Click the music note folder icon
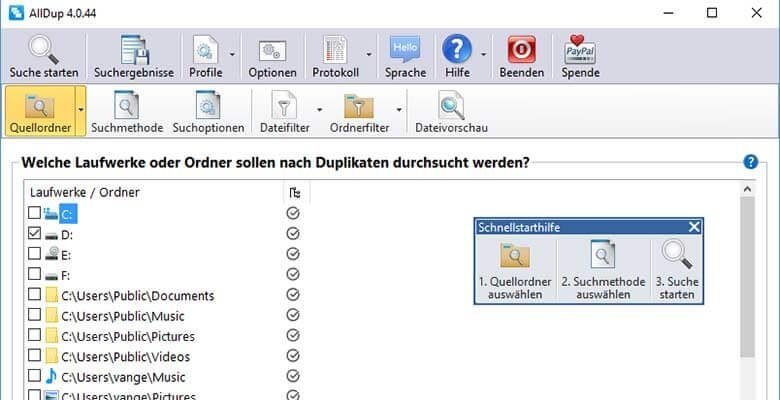The width and height of the screenshot is (780, 400). [51, 376]
